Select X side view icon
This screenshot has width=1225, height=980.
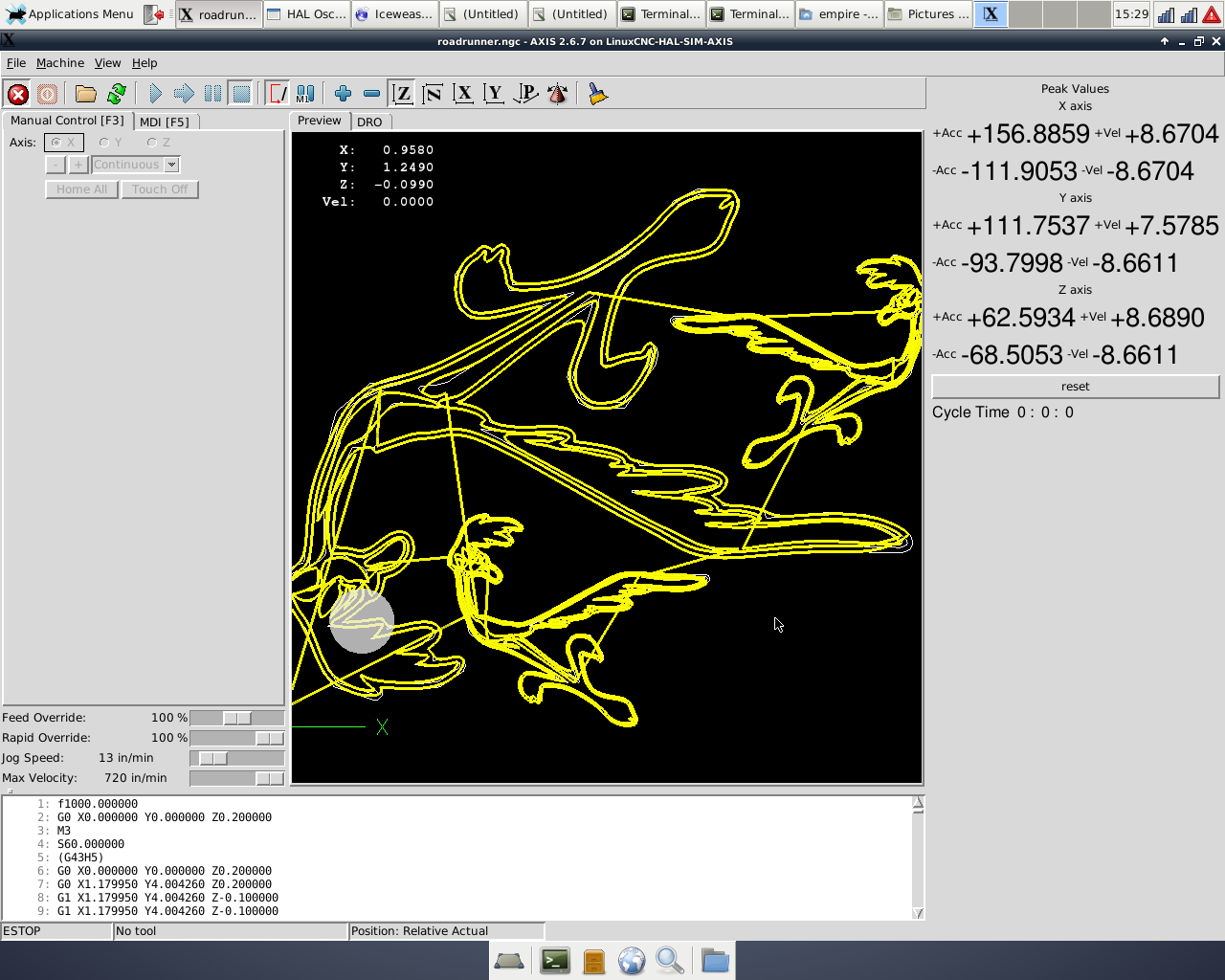463,94
